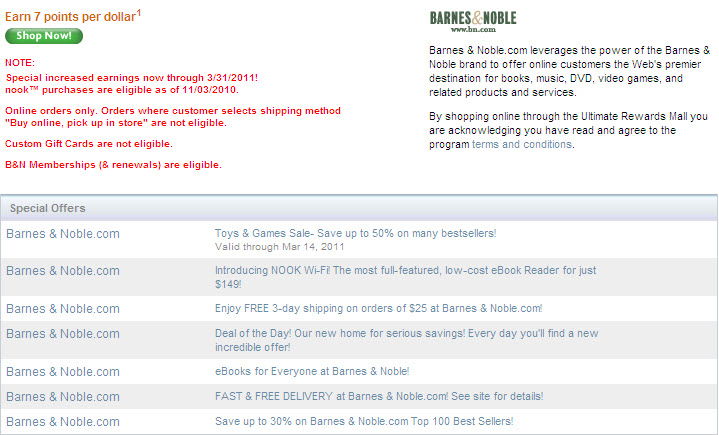Click the Barnes & Noble logo
This screenshot has height=435, width=719.
click(473, 22)
